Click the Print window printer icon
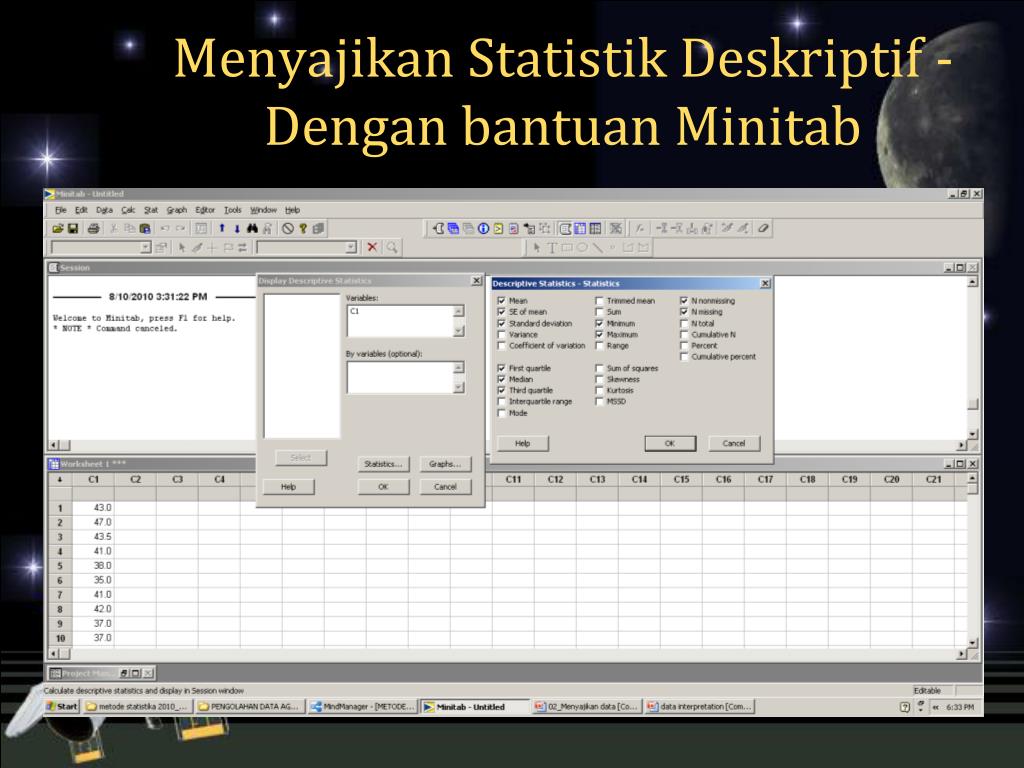Screen dimensions: 1024x768 click(93, 229)
